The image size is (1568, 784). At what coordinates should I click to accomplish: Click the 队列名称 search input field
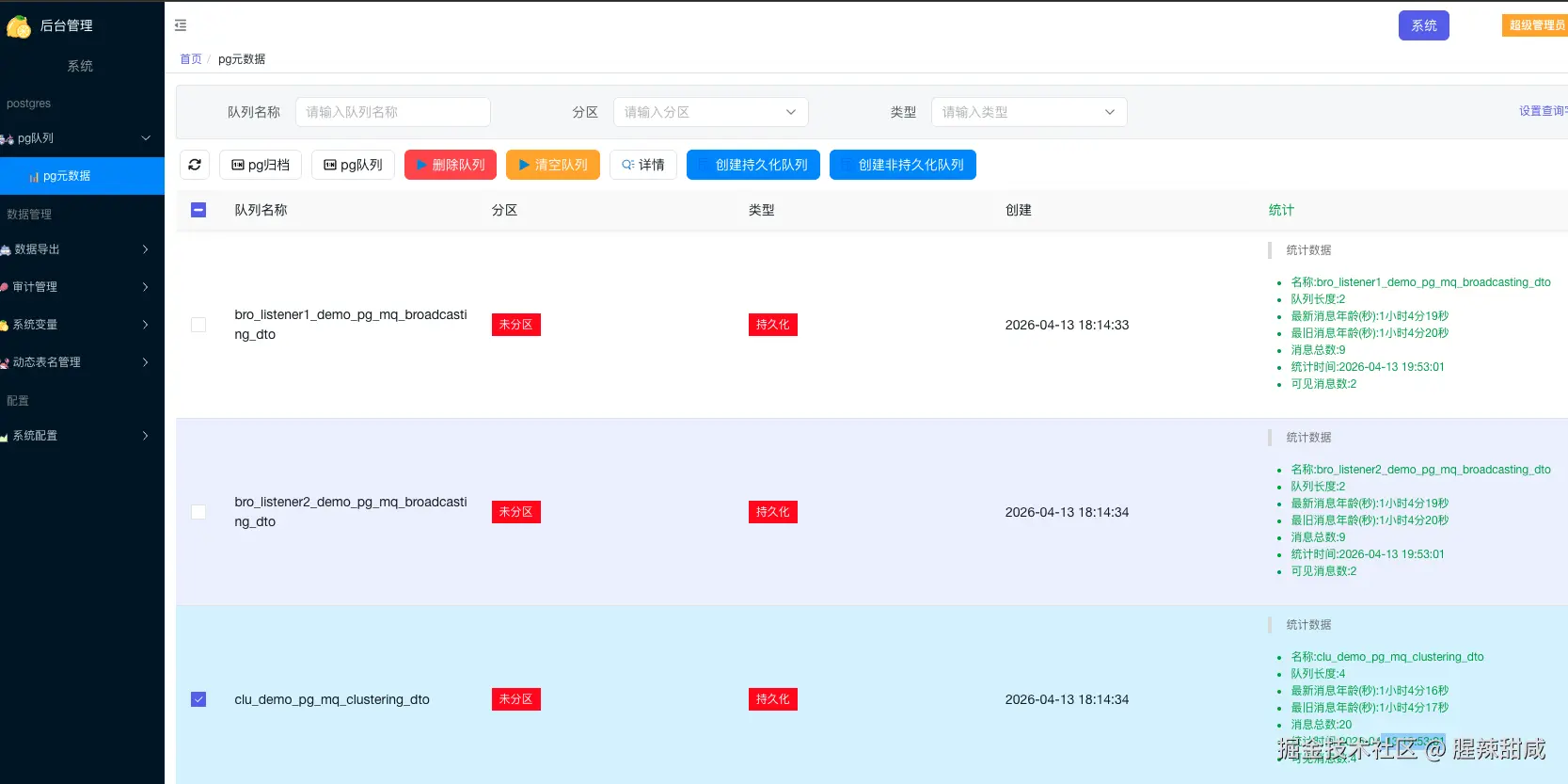click(392, 112)
